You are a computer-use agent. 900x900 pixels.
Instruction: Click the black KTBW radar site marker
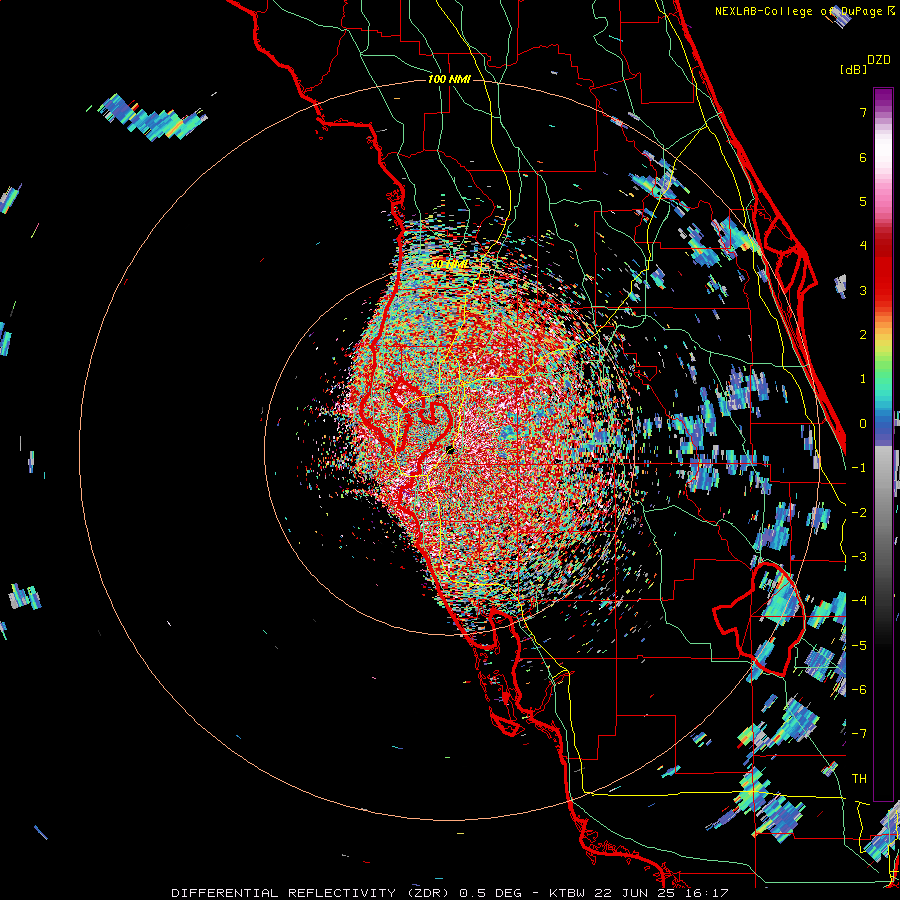pos(450,451)
